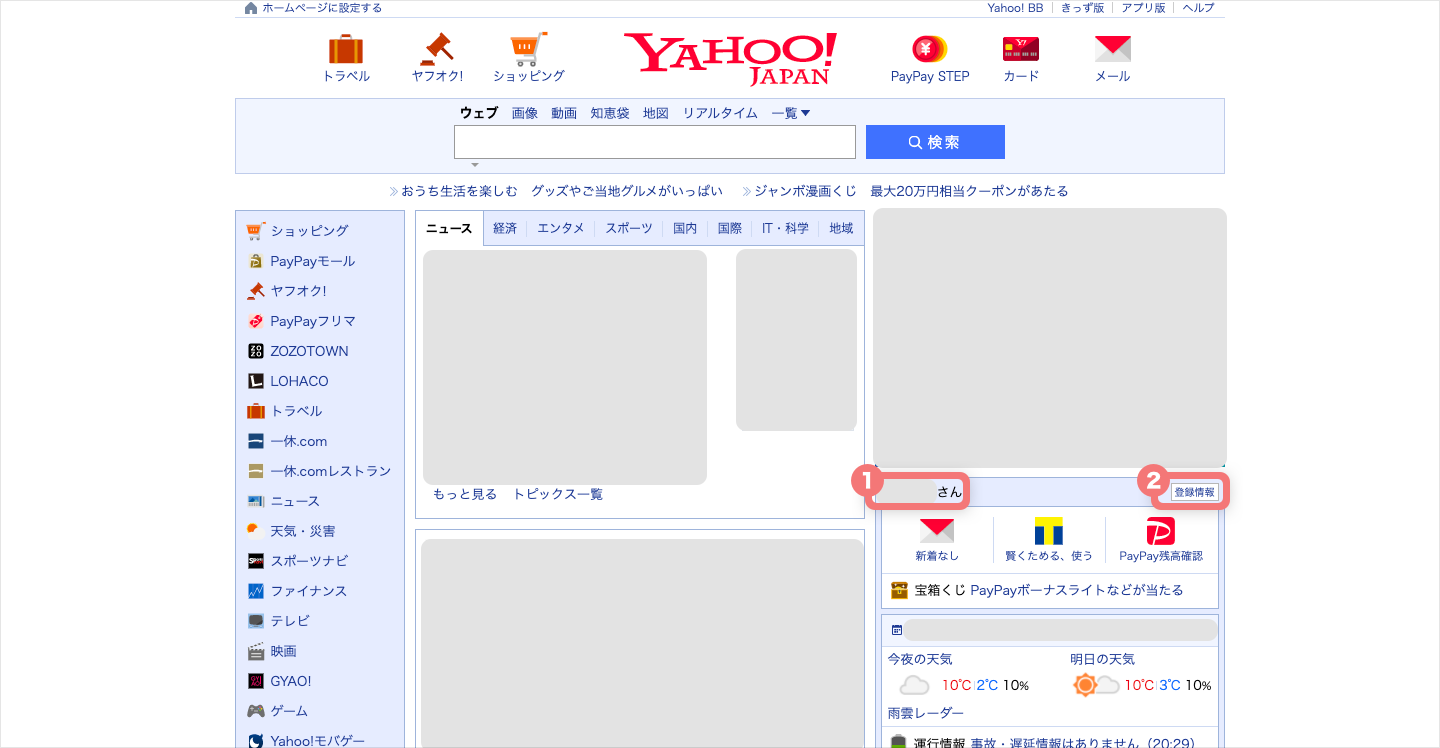Click the 今夜の天気 weather link

(920, 659)
